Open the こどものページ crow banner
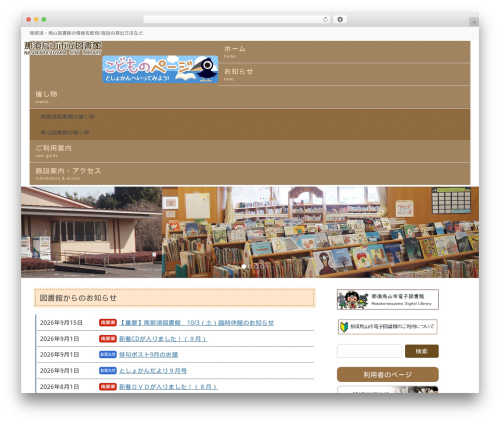The width and height of the screenshot is (500, 423). [x=160, y=69]
